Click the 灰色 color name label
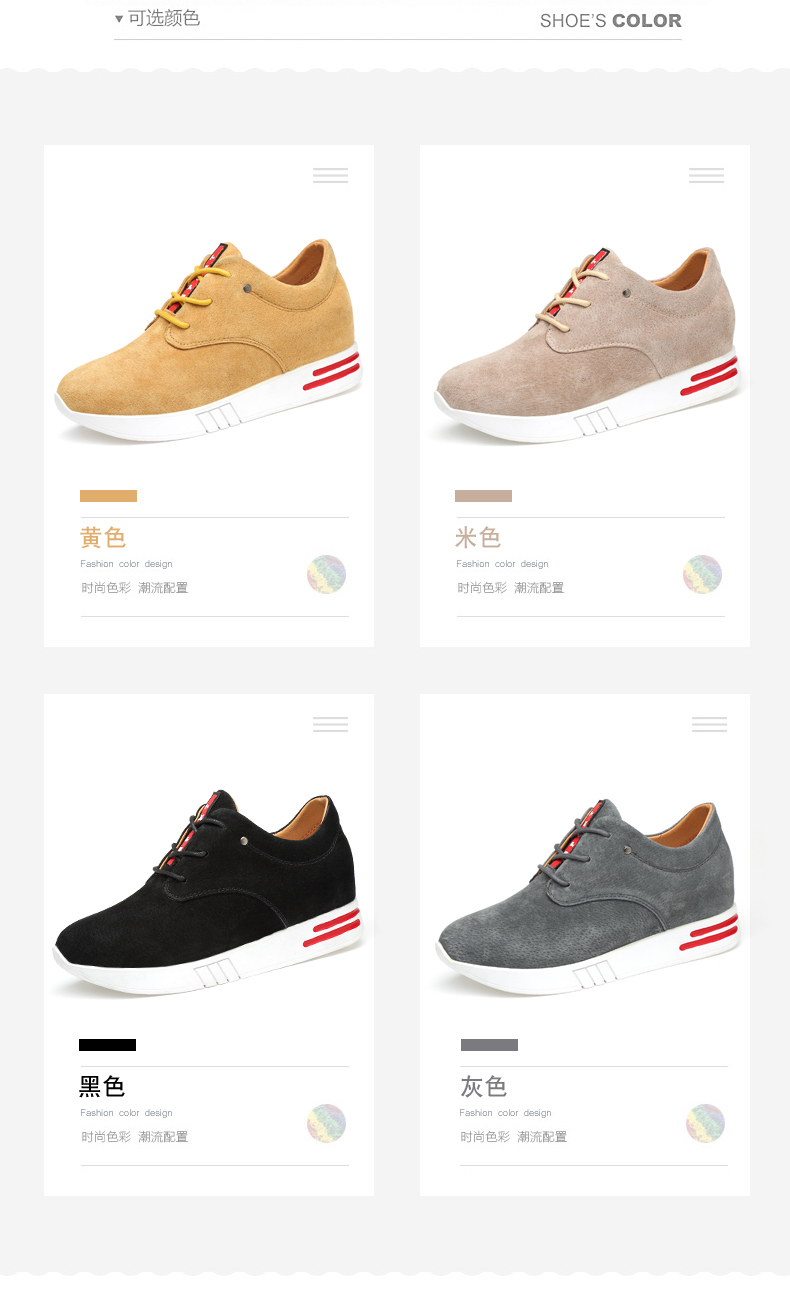790x1291 pixels. tap(484, 1086)
